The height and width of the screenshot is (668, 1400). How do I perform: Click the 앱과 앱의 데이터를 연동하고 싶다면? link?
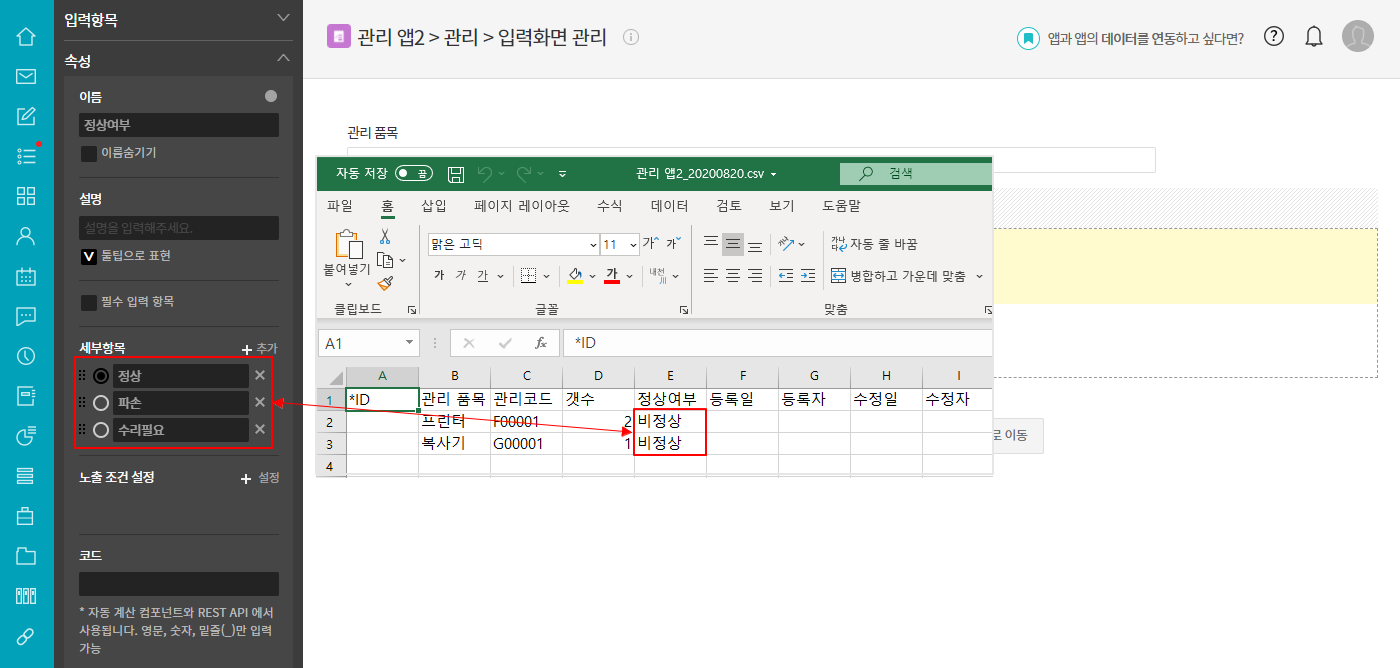pyautogui.click(x=1144, y=38)
